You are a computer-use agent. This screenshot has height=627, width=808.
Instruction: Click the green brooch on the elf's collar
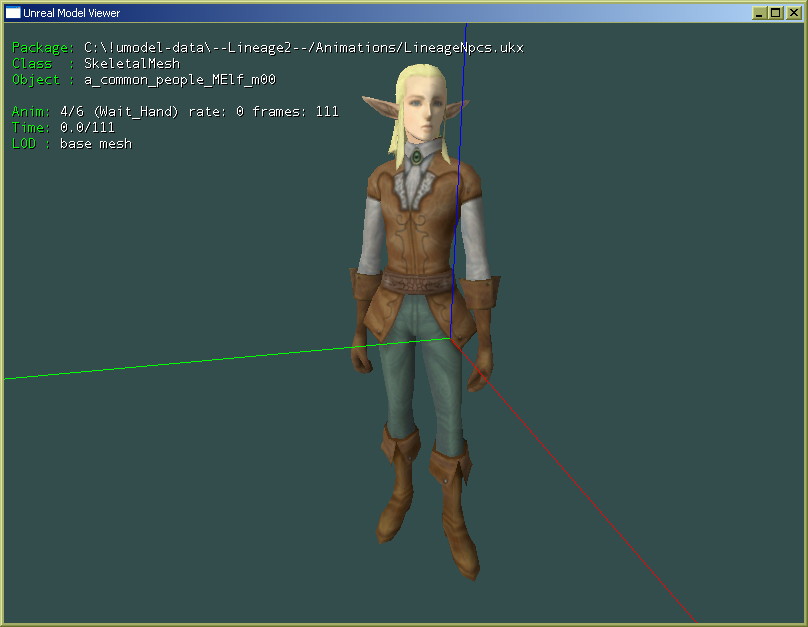[x=416, y=156]
